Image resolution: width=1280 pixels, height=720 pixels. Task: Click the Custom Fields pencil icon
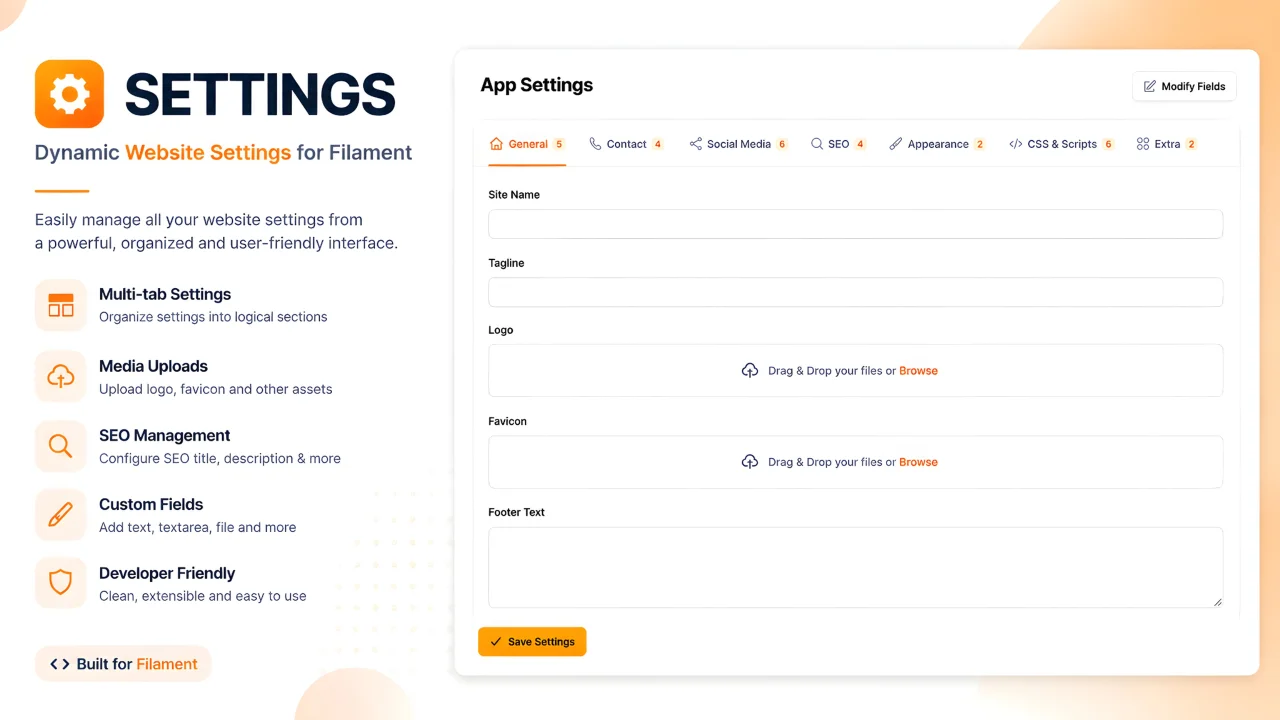tap(61, 515)
